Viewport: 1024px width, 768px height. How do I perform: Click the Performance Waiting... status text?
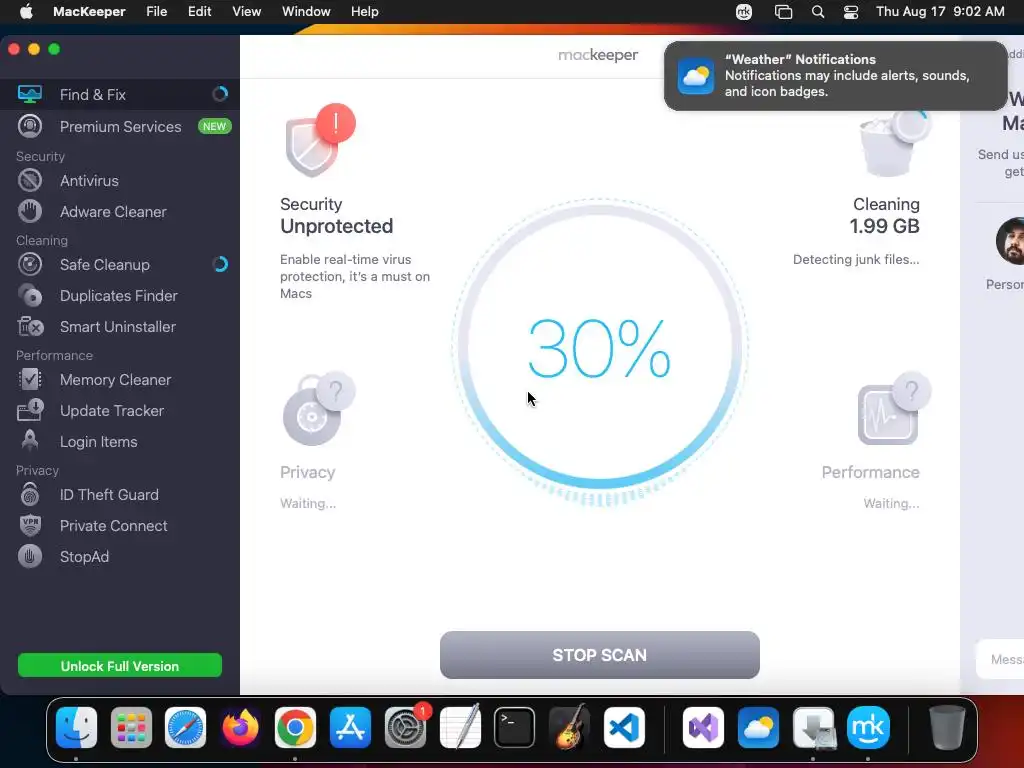(x=891, y=504)
